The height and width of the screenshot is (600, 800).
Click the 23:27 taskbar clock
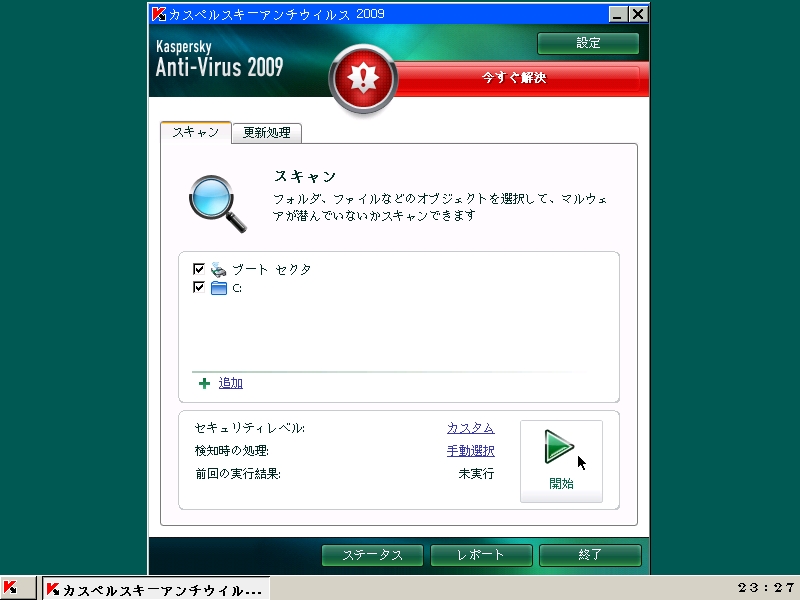click(x=766, y=588)
